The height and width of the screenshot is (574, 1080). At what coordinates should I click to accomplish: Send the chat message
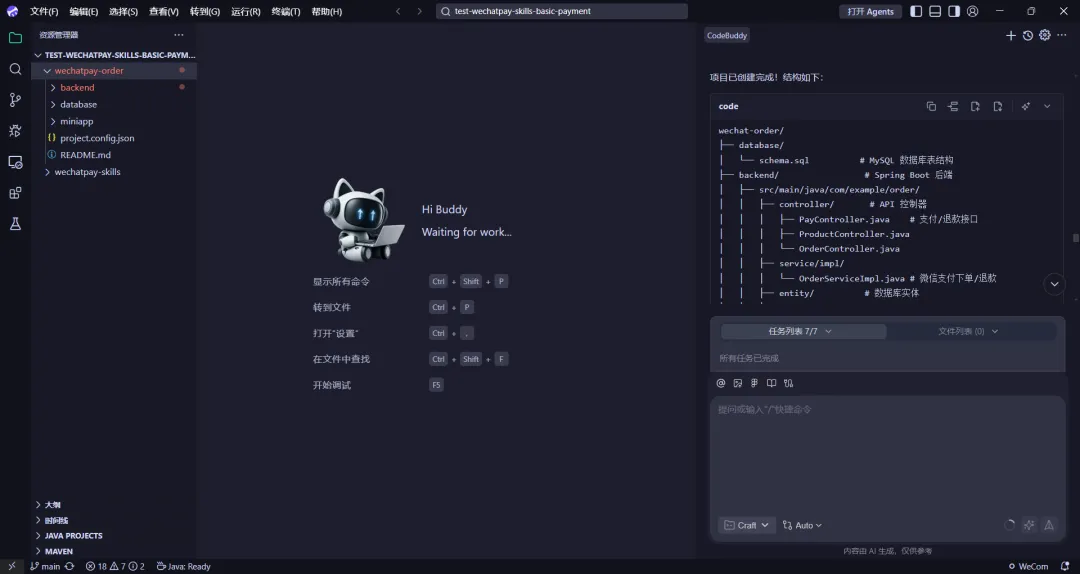[1049, 525]
